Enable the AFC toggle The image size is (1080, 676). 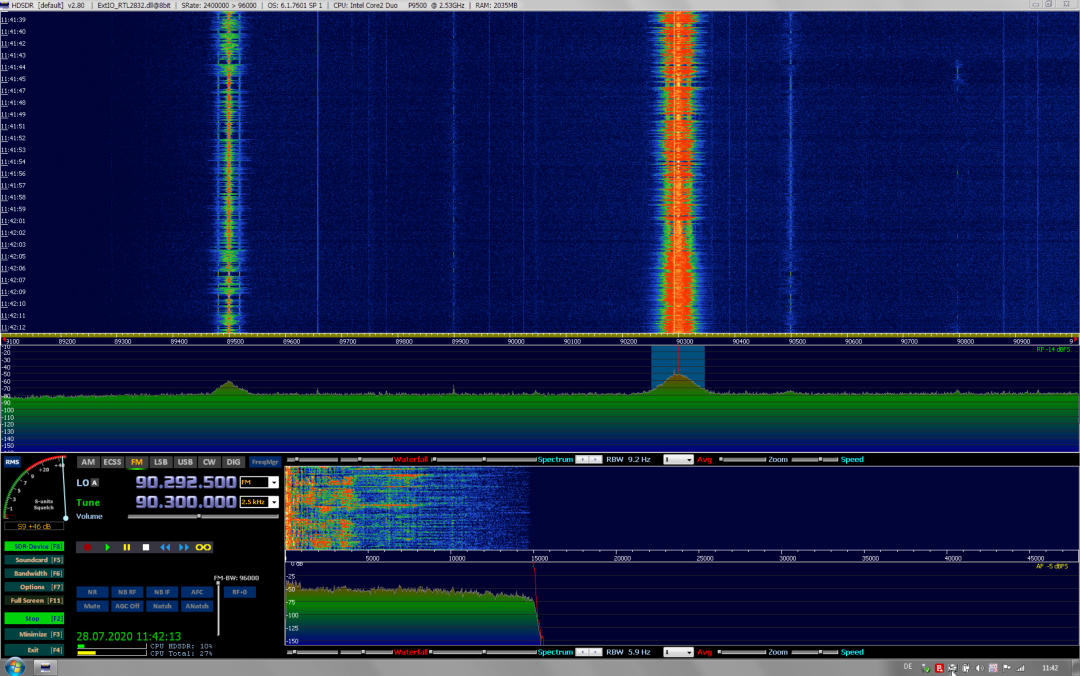[x=197, y=592]
